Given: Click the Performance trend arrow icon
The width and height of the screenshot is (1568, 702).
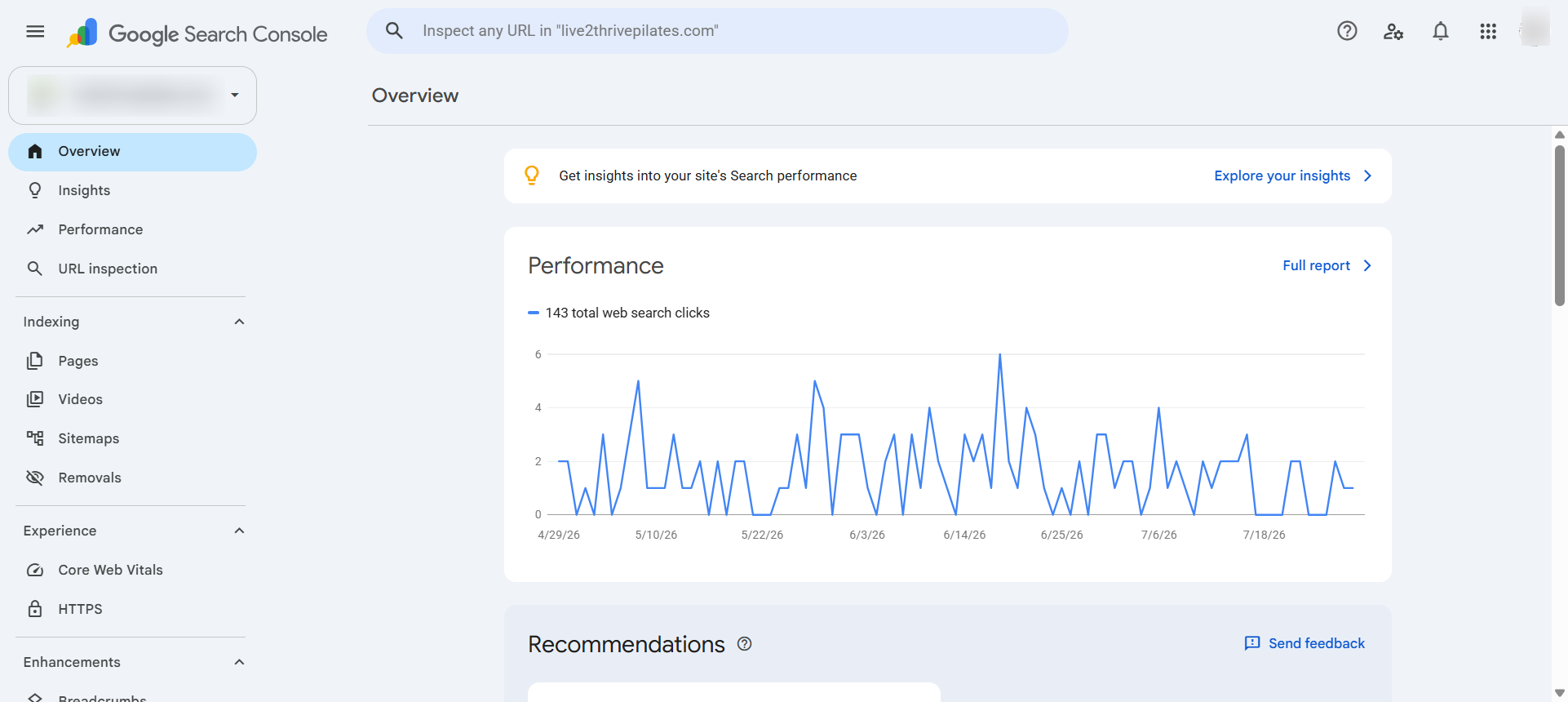Looking at the screenshot, I should point(35,229).
